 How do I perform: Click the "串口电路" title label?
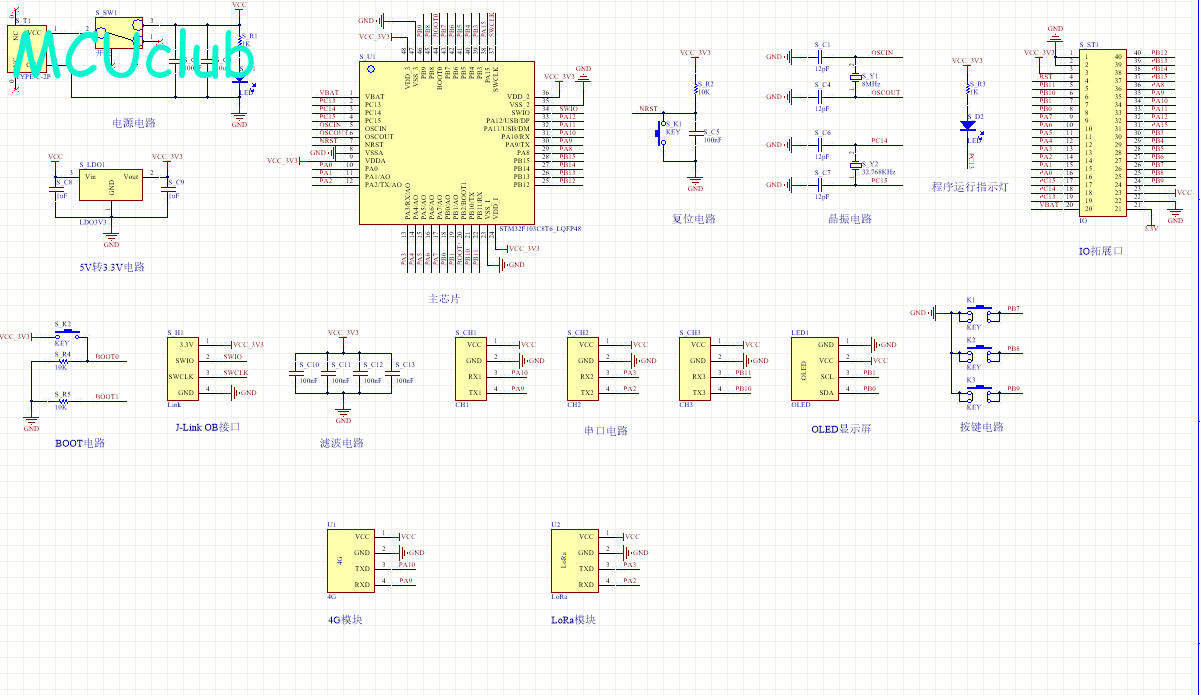click(x=606, y=431)
